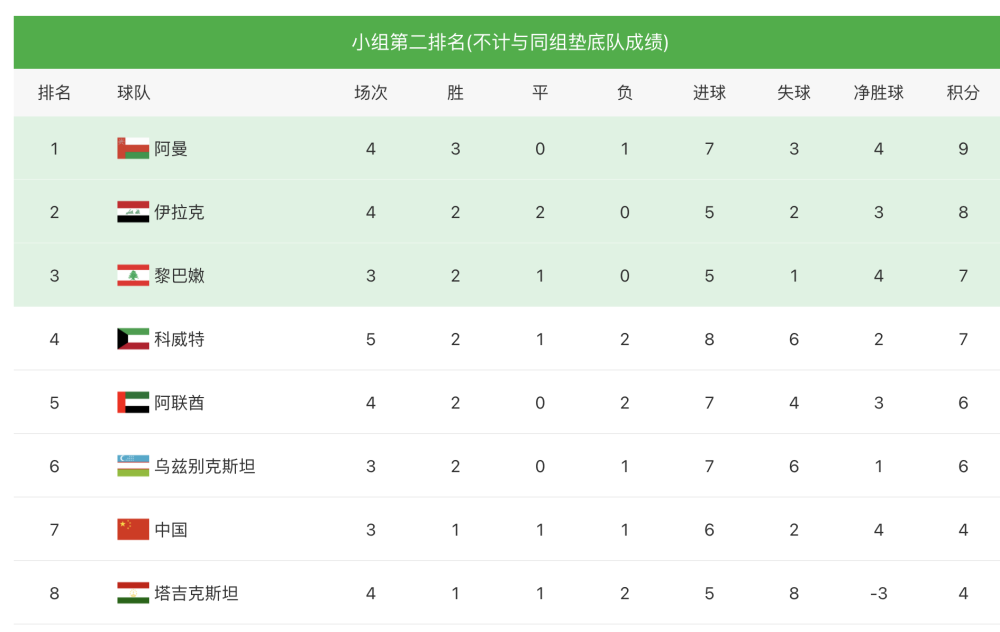Select team name 乌兹别克斯坦
The height and width of the screenshot is (632, 1000).
204,466
